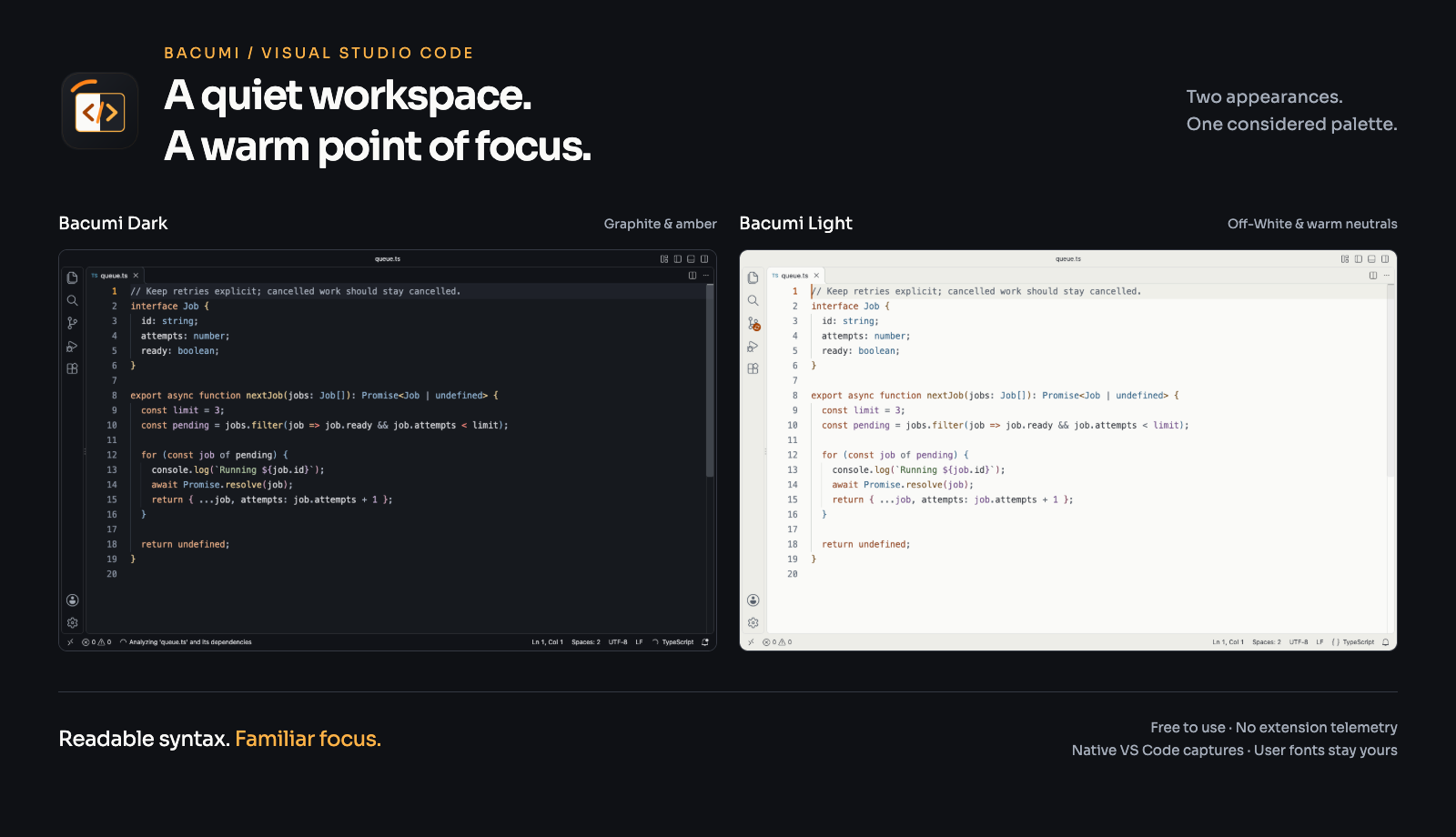
Task: Open Run and Debug in Bacumi Light window
Action: tap(753, 347)
